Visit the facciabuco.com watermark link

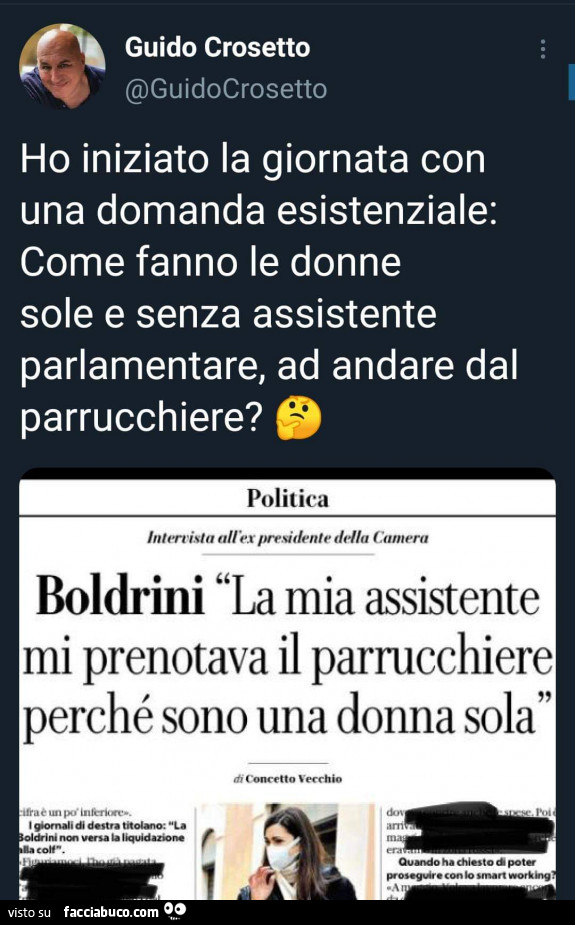pos(111,912)
